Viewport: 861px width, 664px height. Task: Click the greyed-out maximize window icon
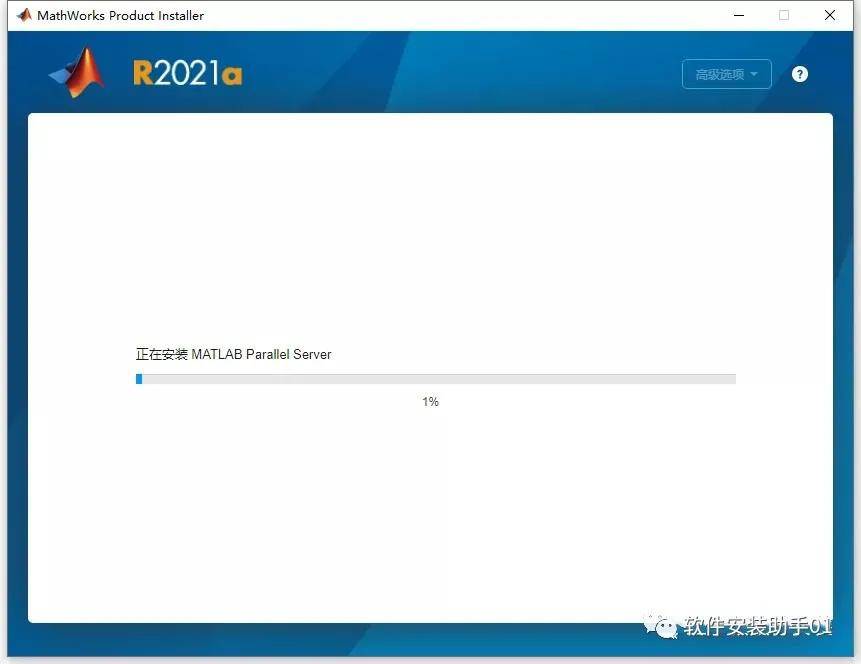coord(784,15)
